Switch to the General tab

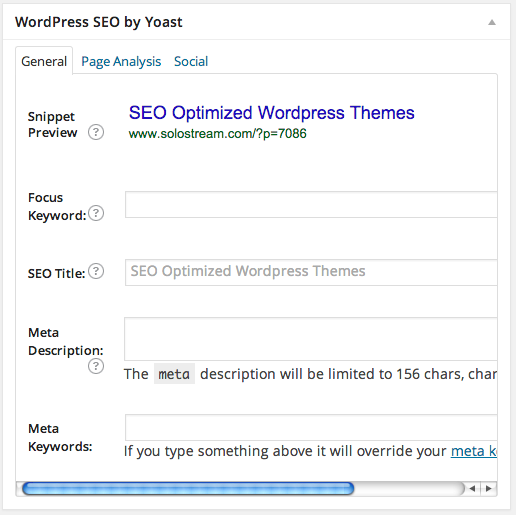point(44,61)
